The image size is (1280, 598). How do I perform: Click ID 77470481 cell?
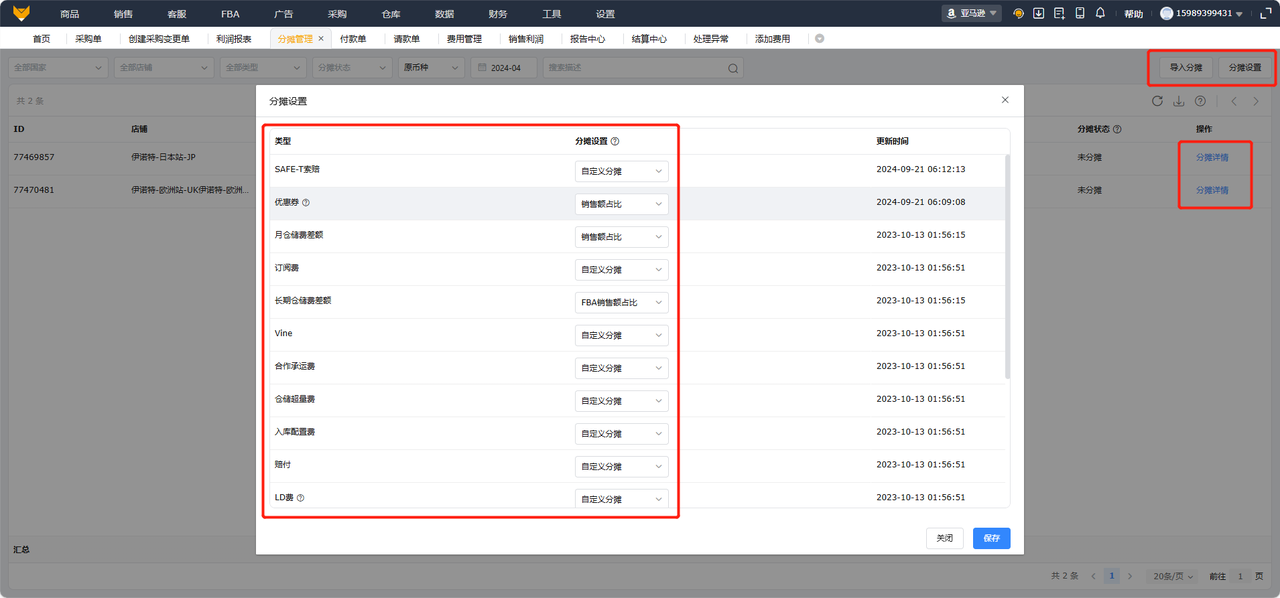tap(34, 190)
